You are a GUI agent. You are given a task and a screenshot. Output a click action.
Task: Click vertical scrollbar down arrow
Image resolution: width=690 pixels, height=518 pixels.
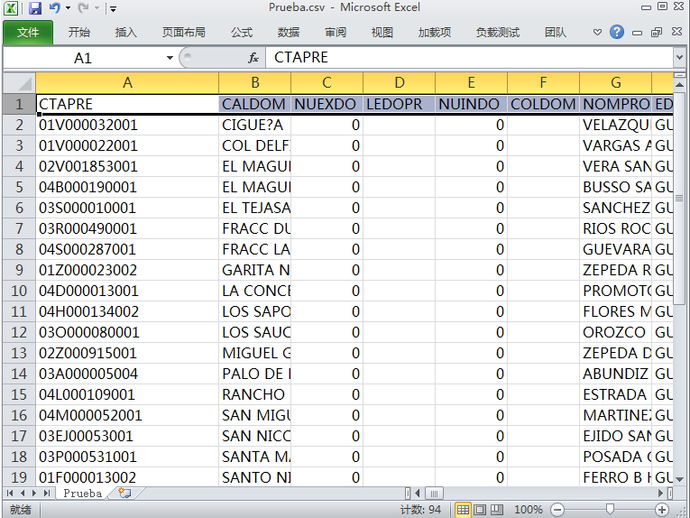pyautogui.click(x=680, y=479)
